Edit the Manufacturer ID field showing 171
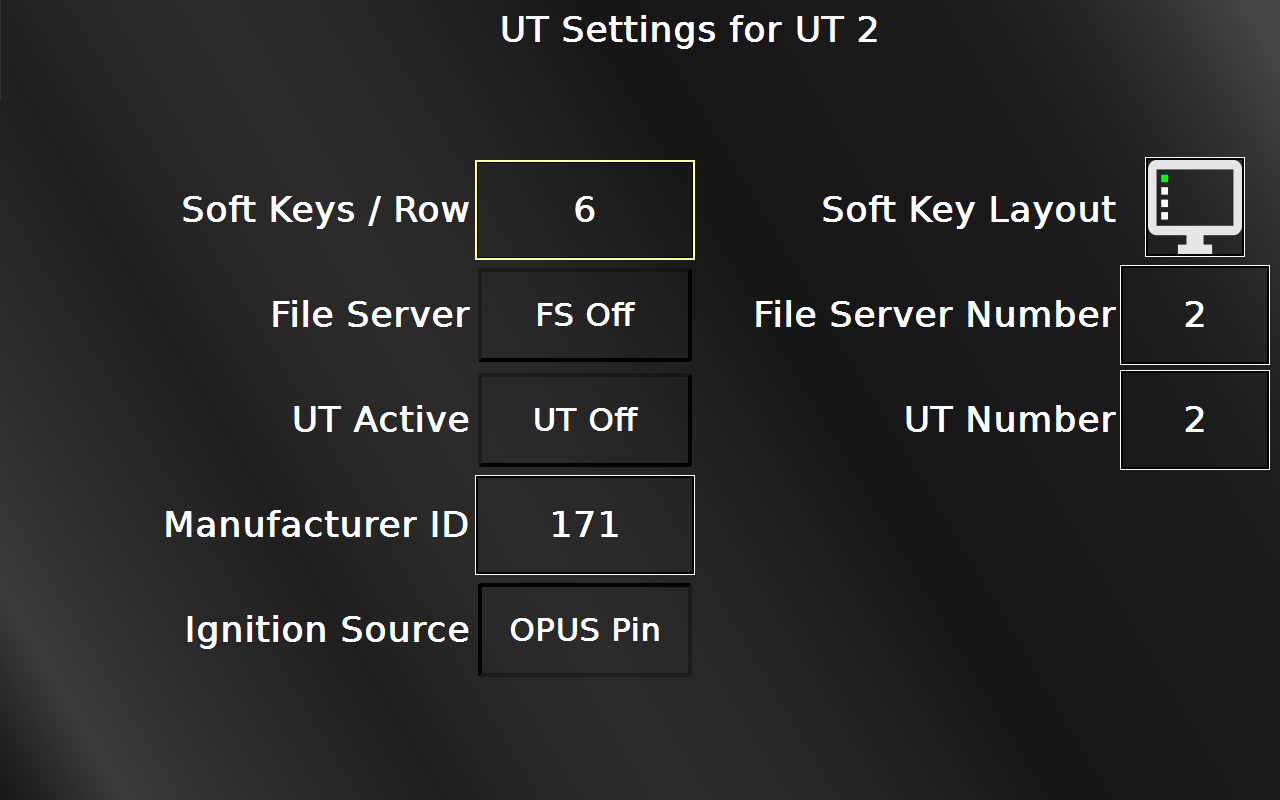This screenshot has width=1280, height=800. 584,524
